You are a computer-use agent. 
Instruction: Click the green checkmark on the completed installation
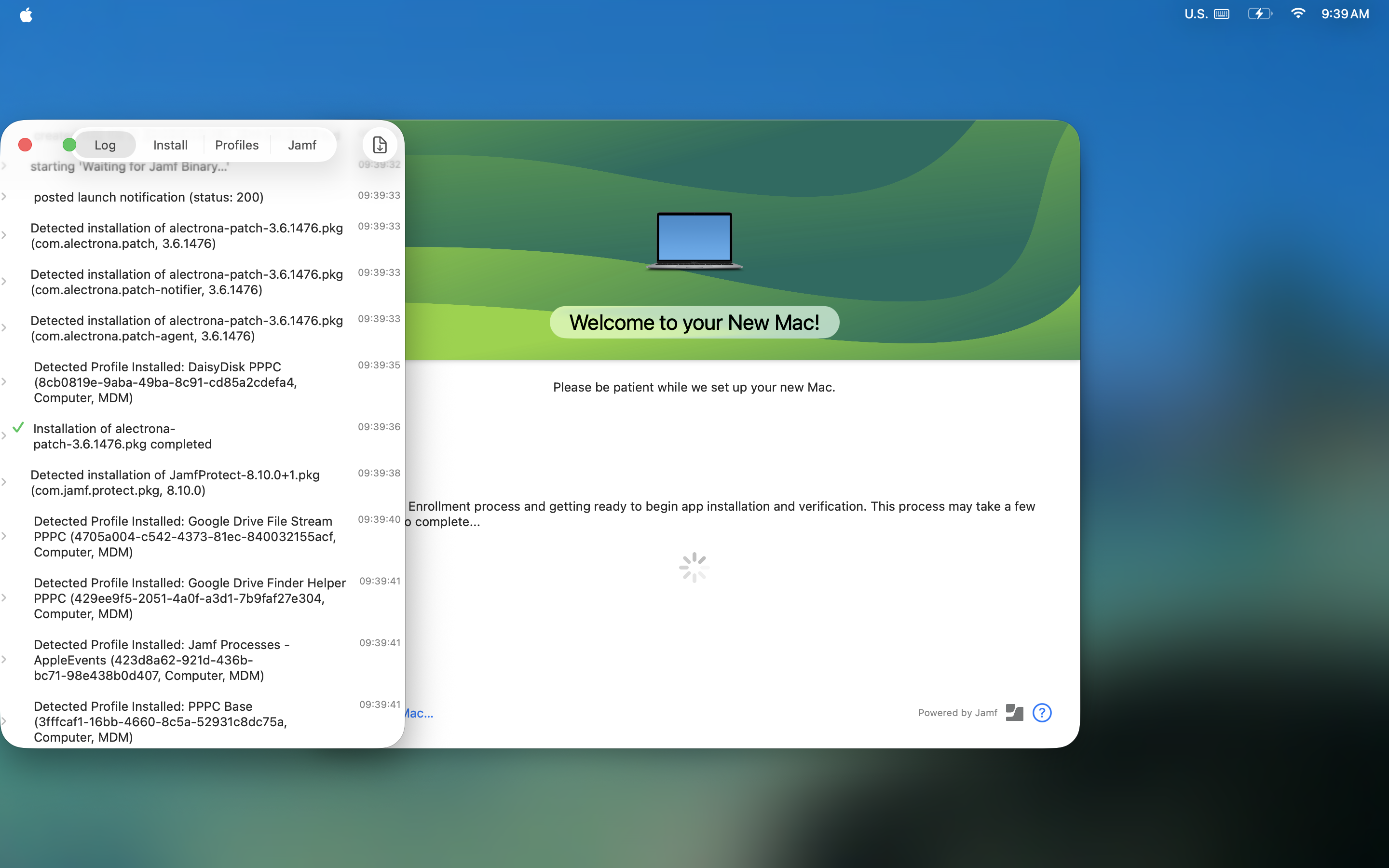coord(19,427)
